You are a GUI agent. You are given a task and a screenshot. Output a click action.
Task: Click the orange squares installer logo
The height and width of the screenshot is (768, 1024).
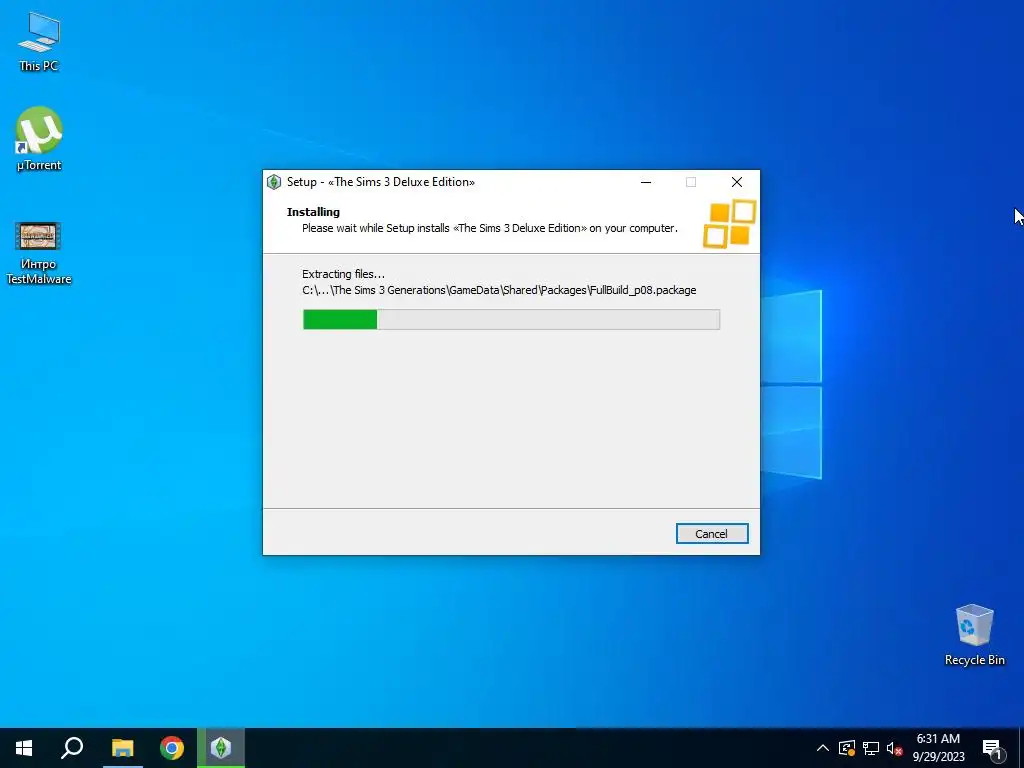[x=729, y=224]
